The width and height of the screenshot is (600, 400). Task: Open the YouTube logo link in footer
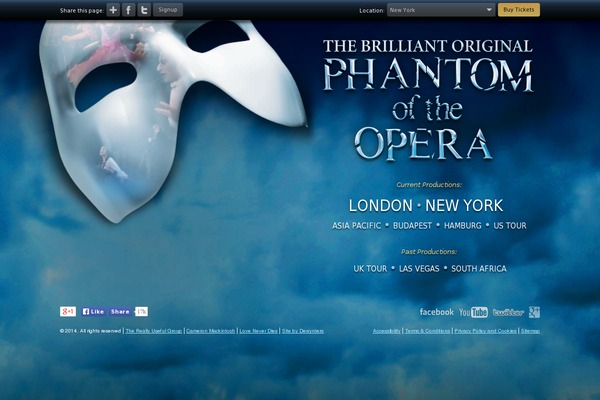click(x=473, y=312)
